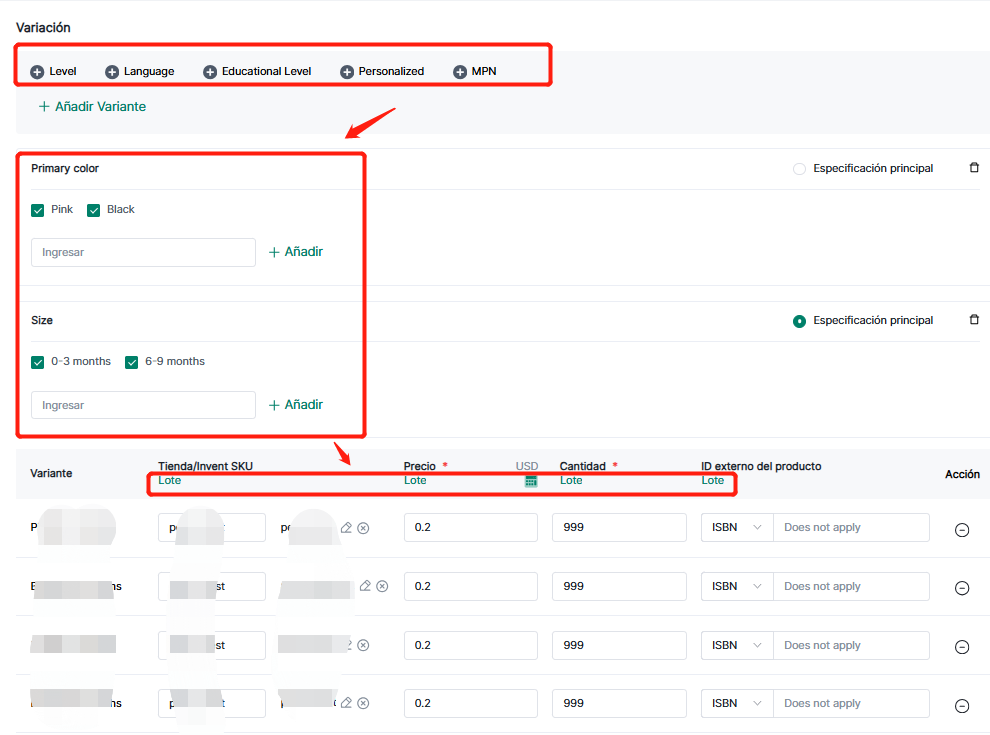Click the plus icon beside Level
The height and width of the screenshot is (735, 990).
(37, 72)
